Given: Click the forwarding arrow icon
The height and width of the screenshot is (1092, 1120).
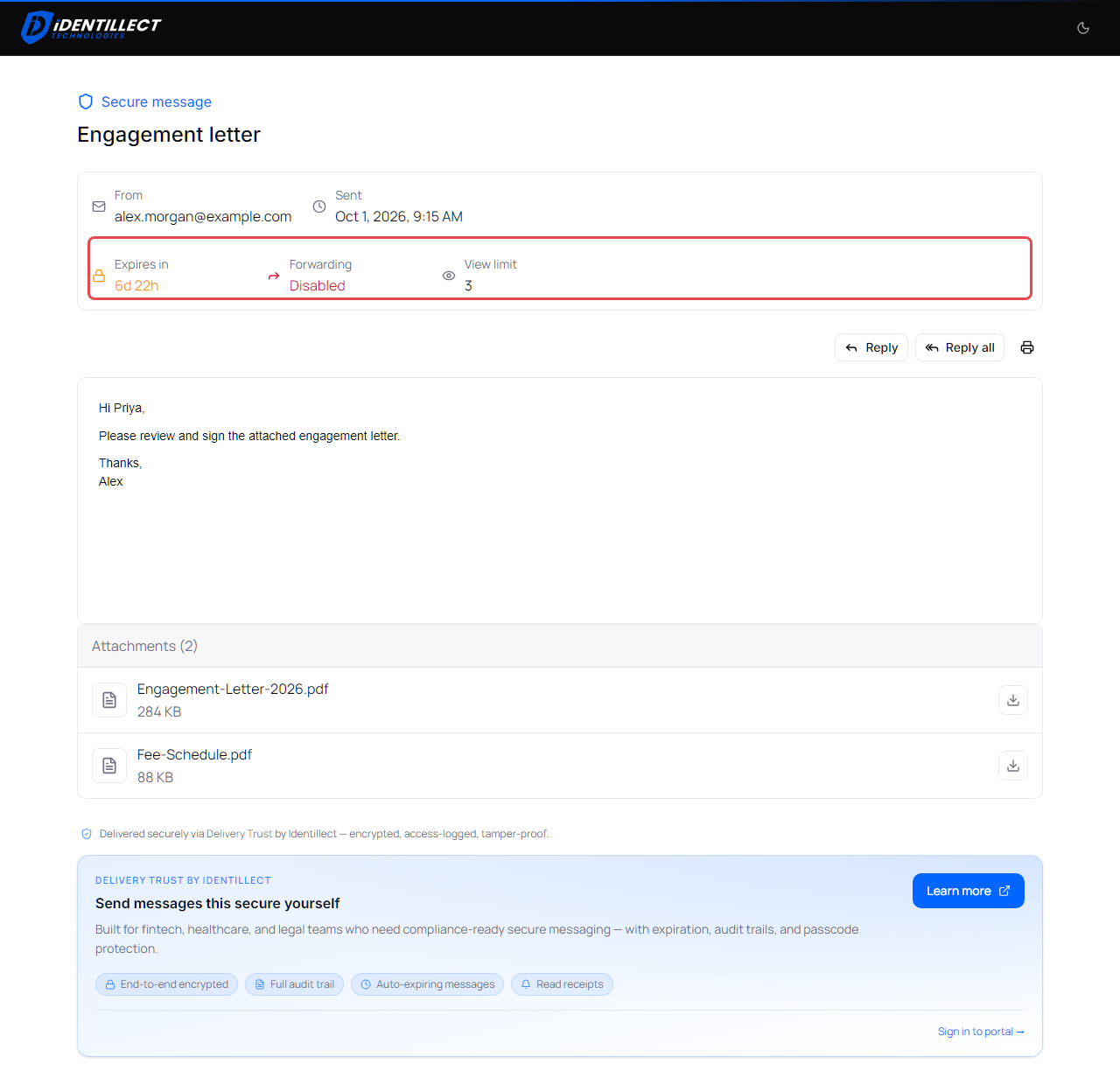Looking at the screenshot, I should tap(274, 276).
